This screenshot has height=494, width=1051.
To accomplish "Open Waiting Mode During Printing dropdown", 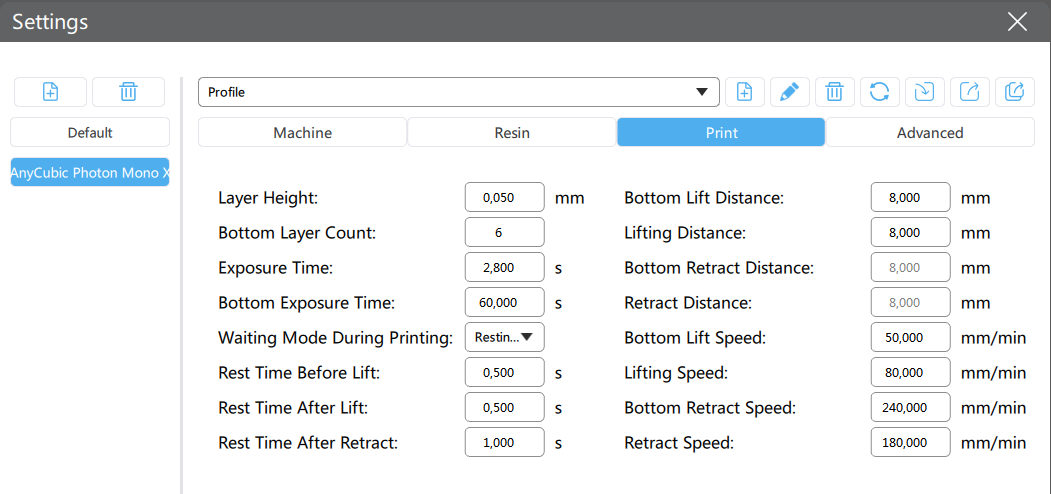I will coord(504,337).
